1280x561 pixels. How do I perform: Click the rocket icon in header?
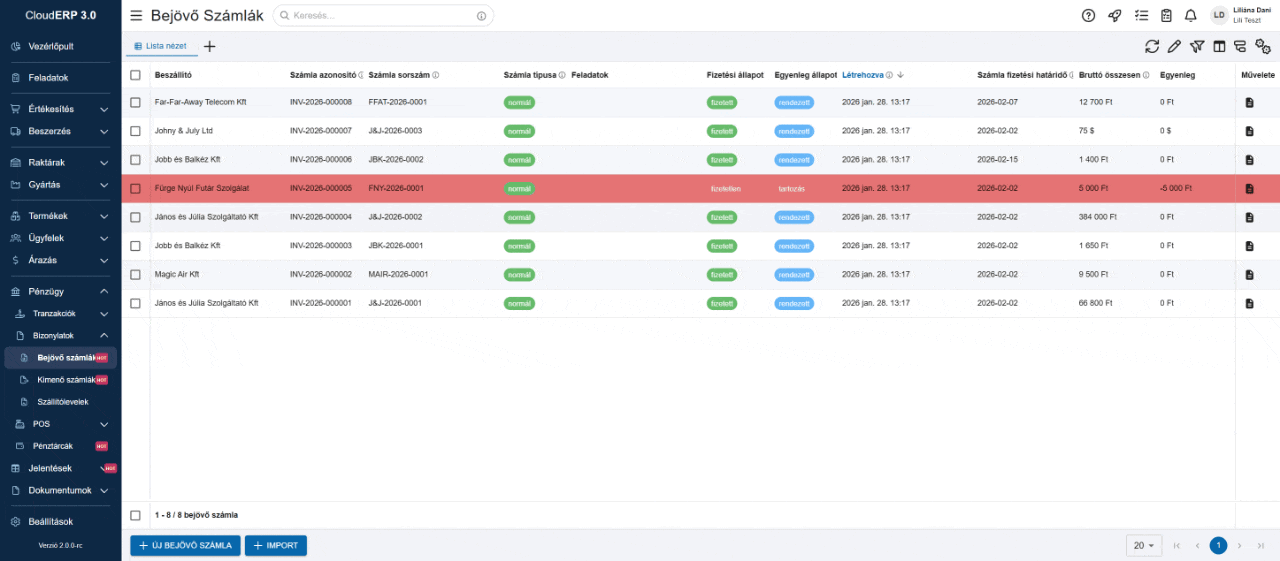pos(1115,15)
